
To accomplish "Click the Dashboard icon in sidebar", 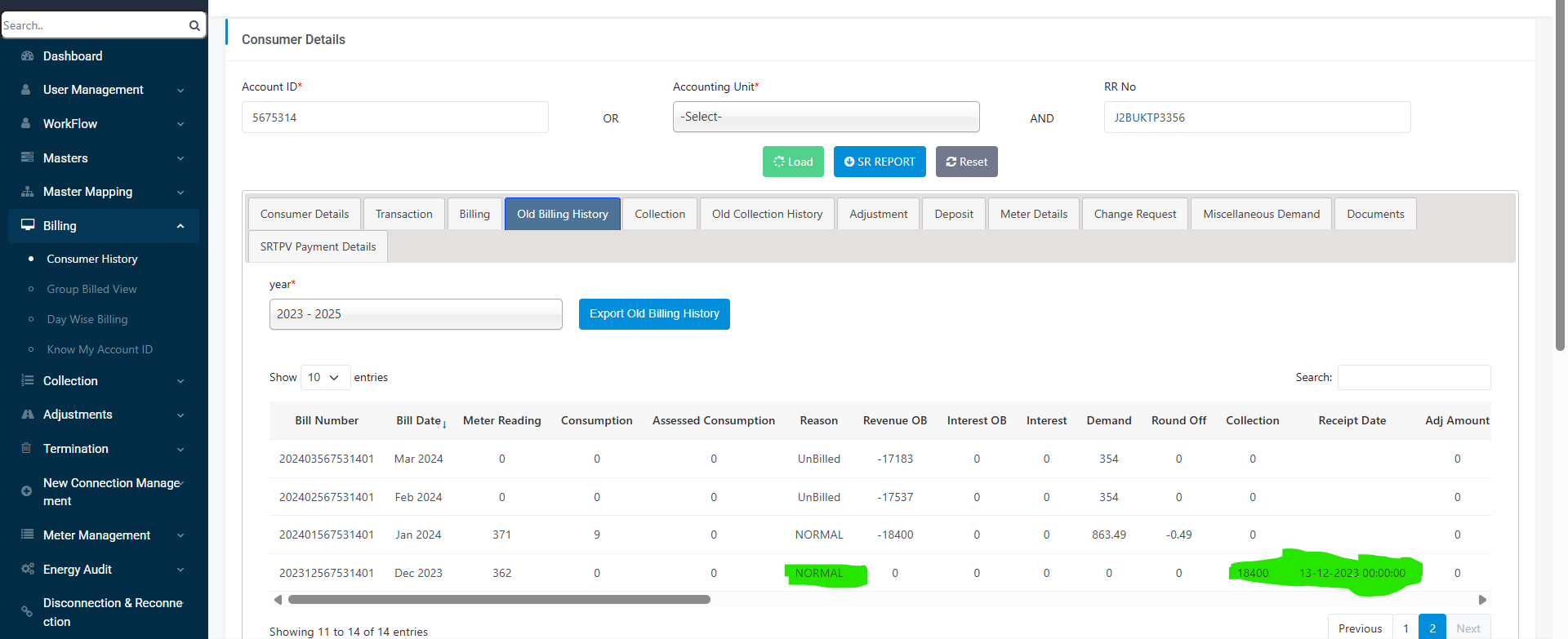I will pyautogui.click(x=27, y=55).
